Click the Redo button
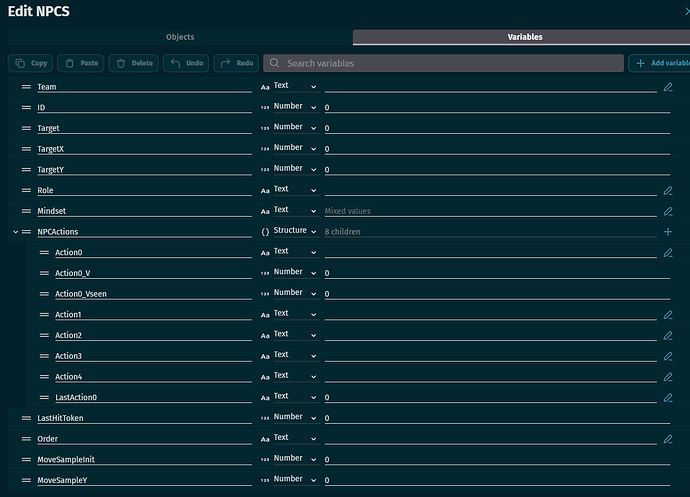 point(236,63)
